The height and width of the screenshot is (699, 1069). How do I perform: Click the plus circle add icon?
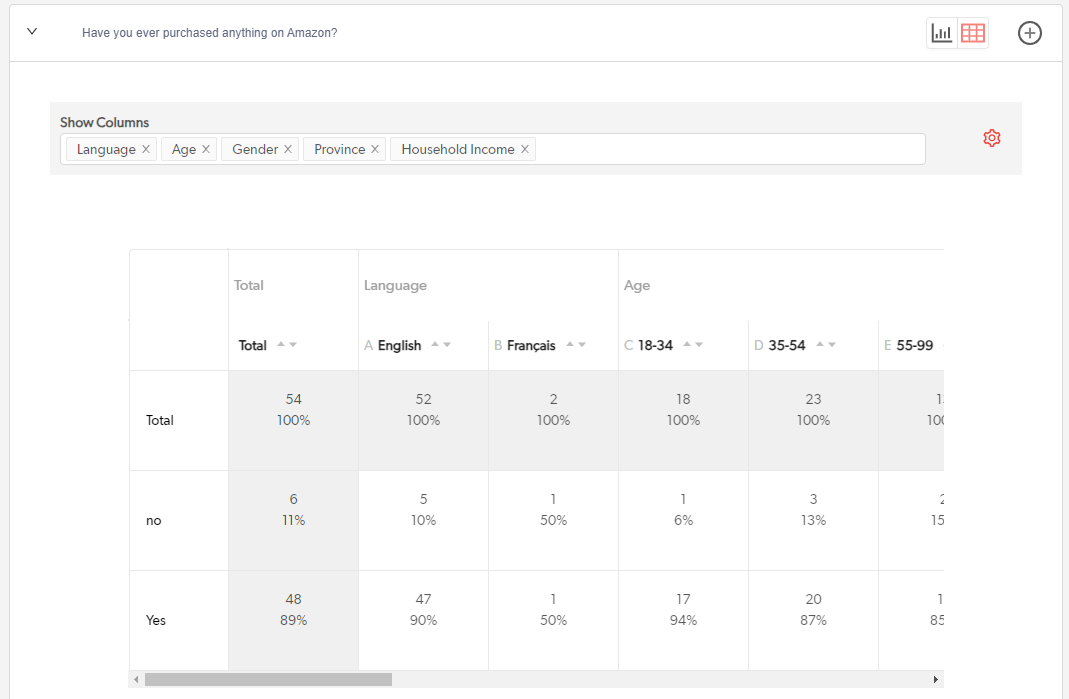[1029, 33]
